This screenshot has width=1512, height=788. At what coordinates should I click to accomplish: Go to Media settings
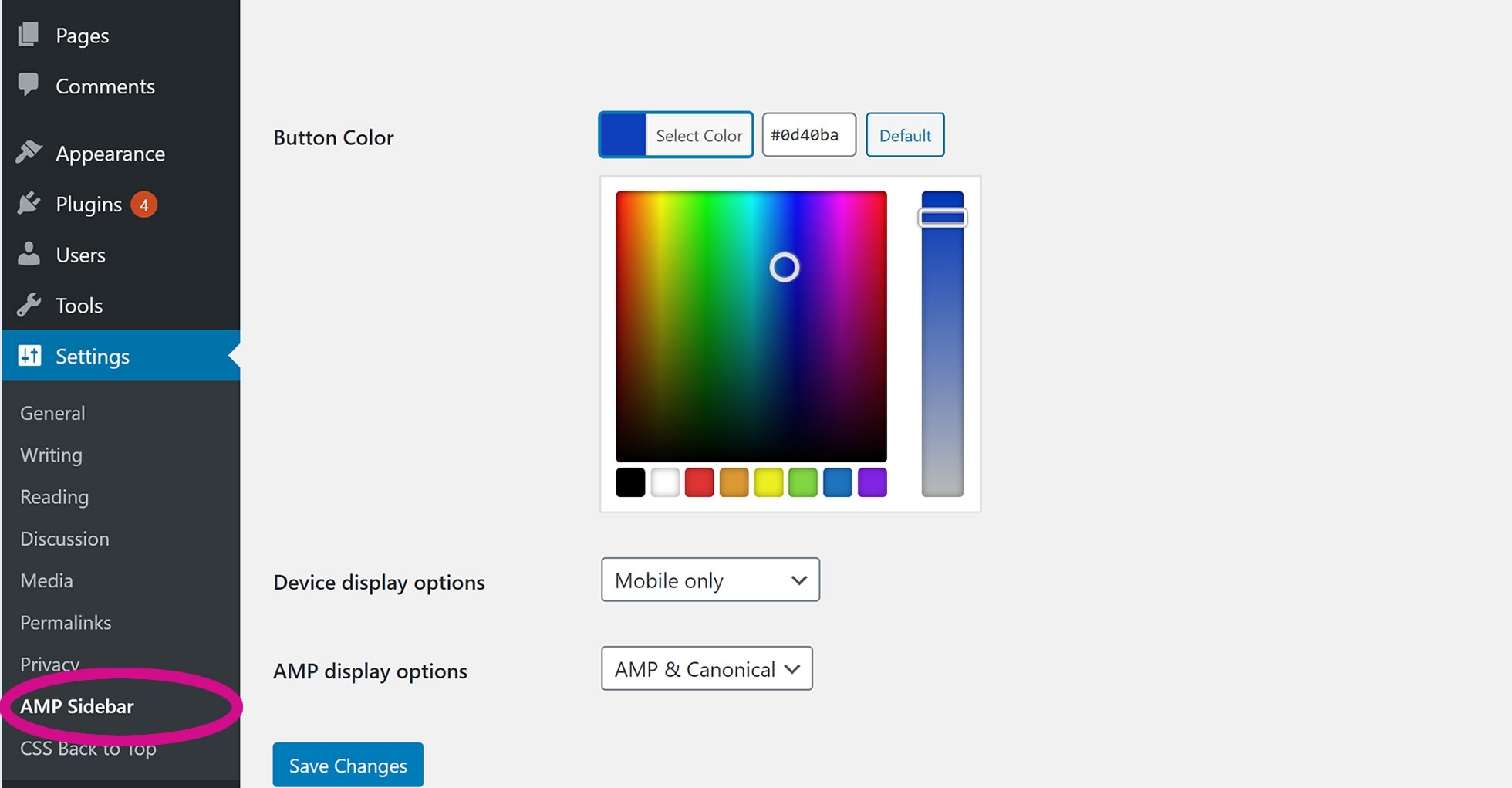click(46, 580)
